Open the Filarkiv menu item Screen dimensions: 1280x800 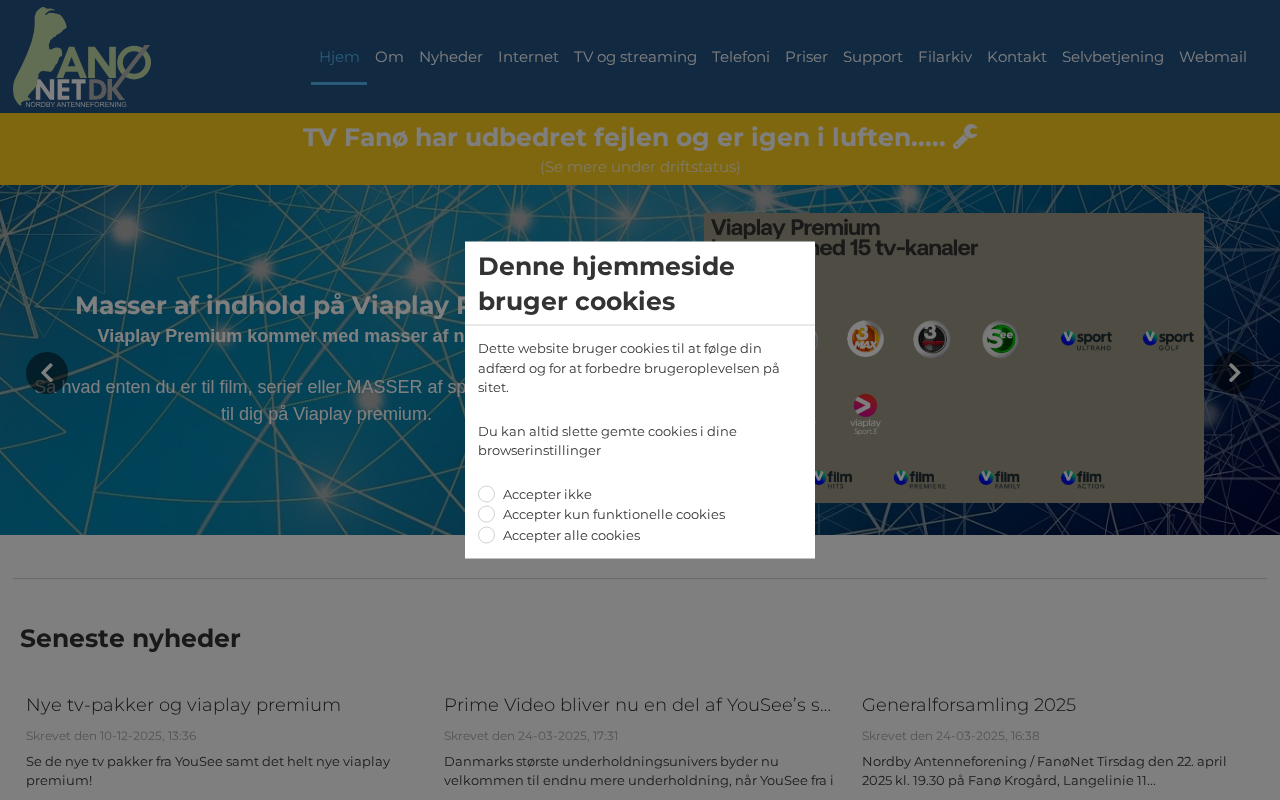[945, 57]
